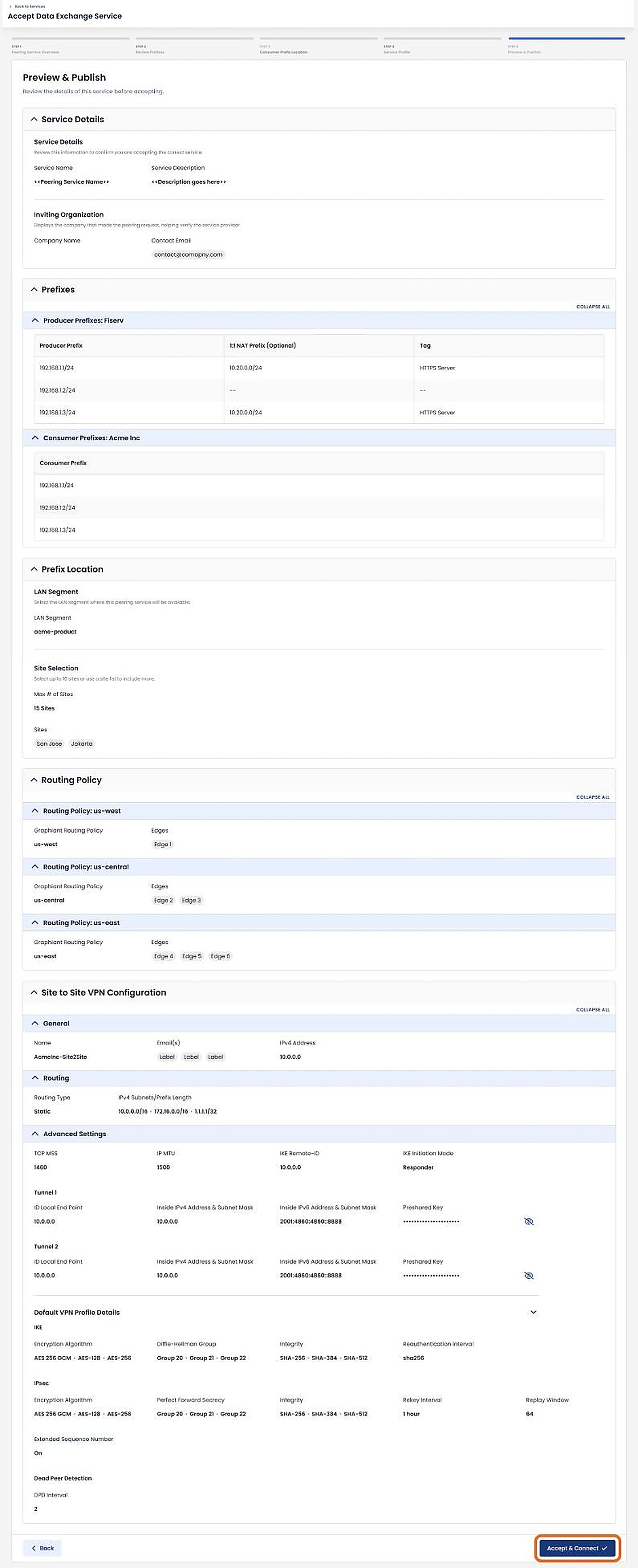This screenshot has height=1568, width=638.
Task: Click Tunnel 1 IPv6 address 2001:4860:4860::8888
Action: [311, 1222]
